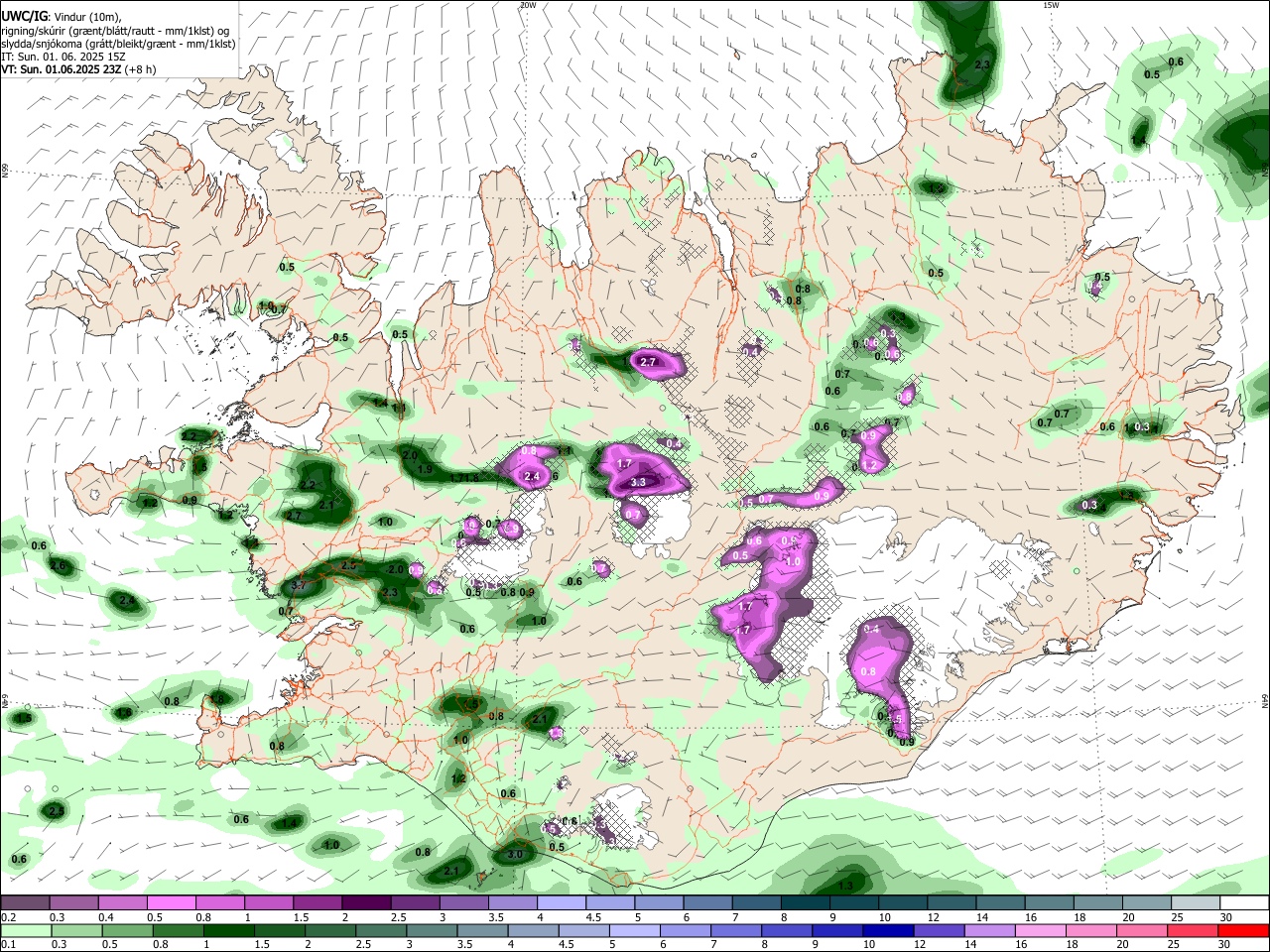Select the 'VT: Sun. 01.06.2025 23Z (+8 h)' line
Image resolution: width=1270 pixels, height=952 pixels.
pos(78,69)
